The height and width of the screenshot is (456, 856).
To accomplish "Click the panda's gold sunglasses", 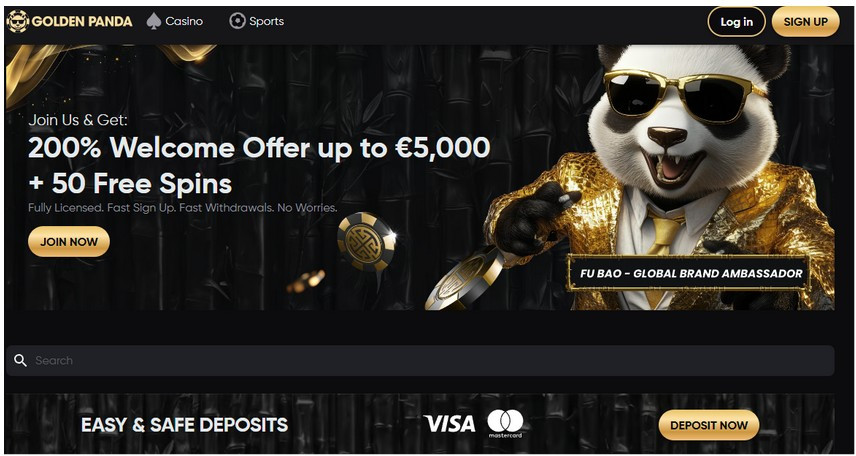I will point(683,98).
